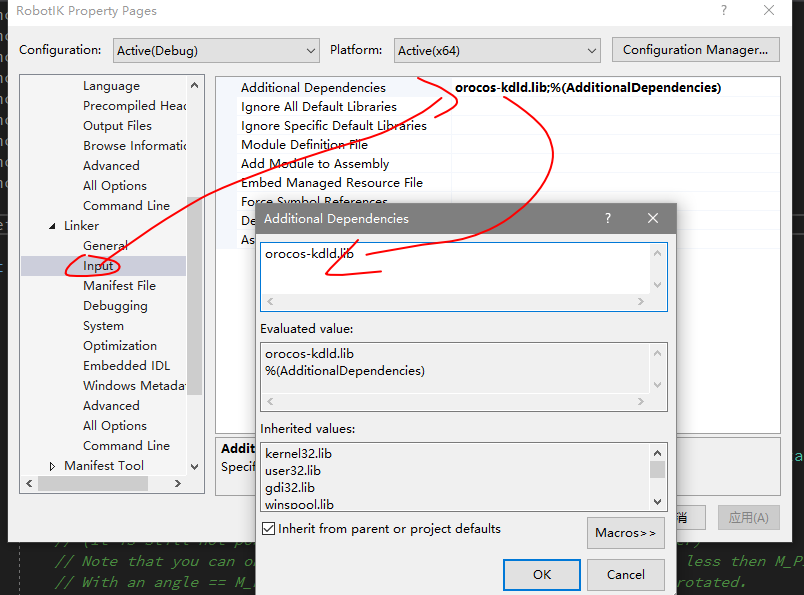The width and height of the screenshot is (804, 595).
Task: Dismiss dialog via Cancel button
Action: 626,574
